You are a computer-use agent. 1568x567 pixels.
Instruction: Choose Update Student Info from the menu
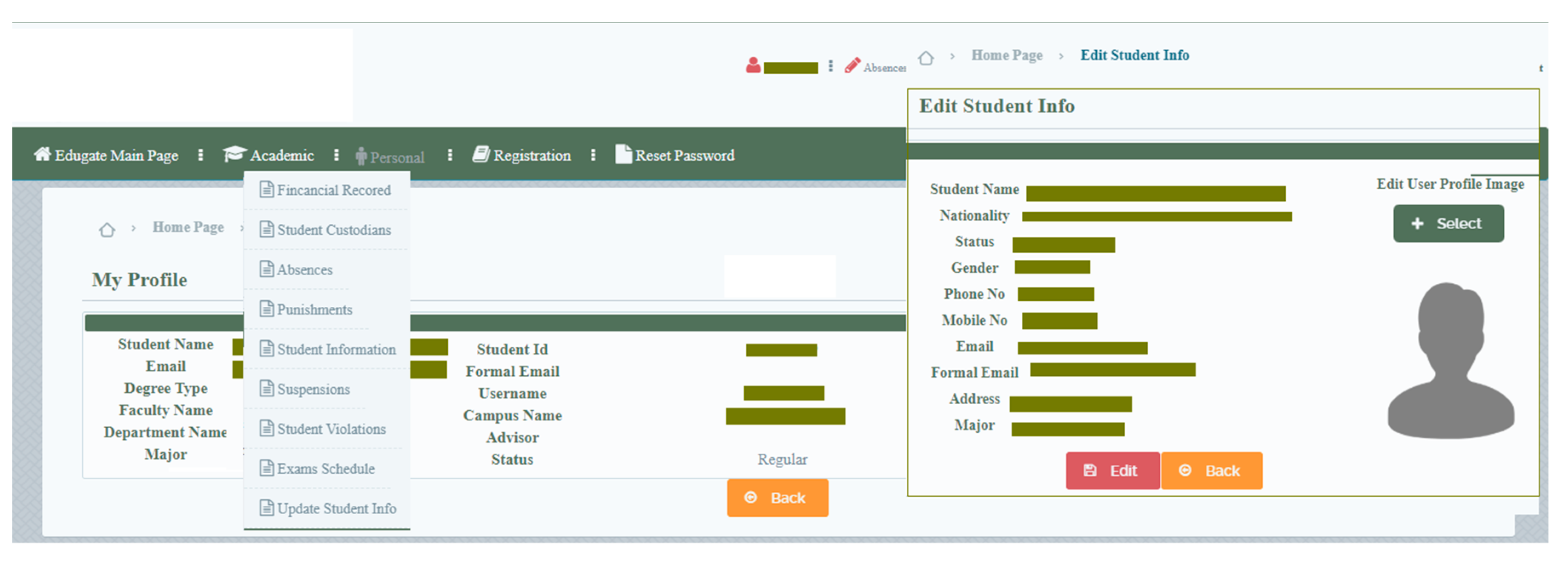[x=336, y=508]
